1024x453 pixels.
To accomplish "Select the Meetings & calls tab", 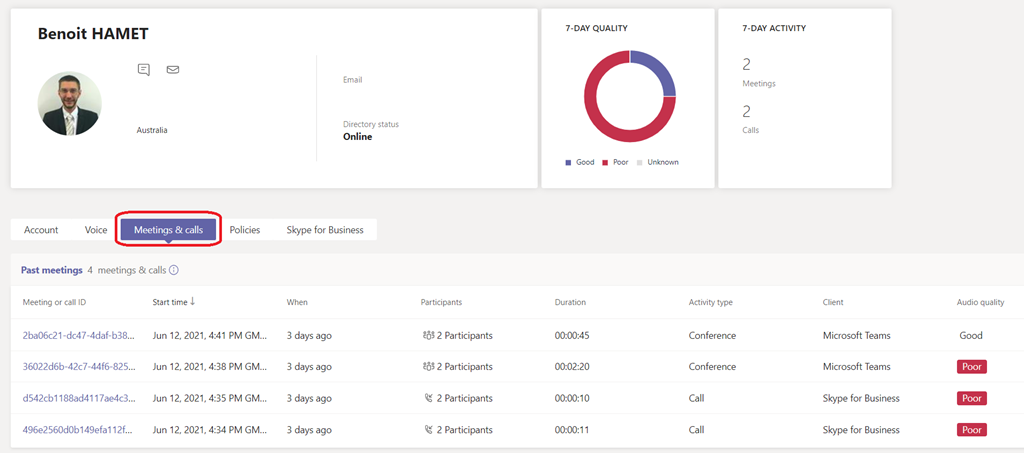I will (168, 230).
